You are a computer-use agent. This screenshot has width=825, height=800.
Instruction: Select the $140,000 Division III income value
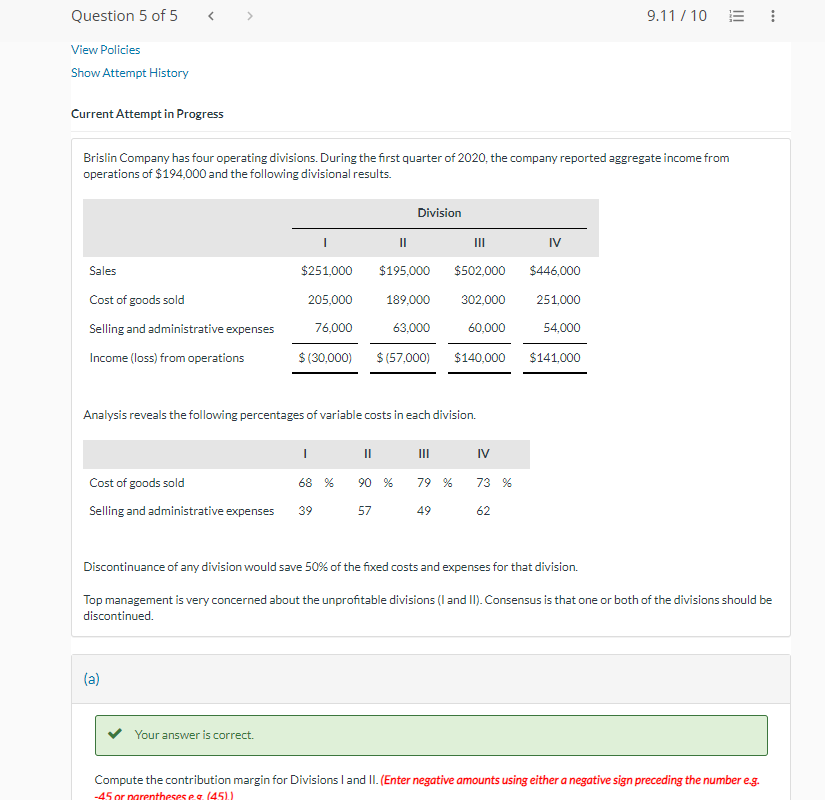coord(479,357)
